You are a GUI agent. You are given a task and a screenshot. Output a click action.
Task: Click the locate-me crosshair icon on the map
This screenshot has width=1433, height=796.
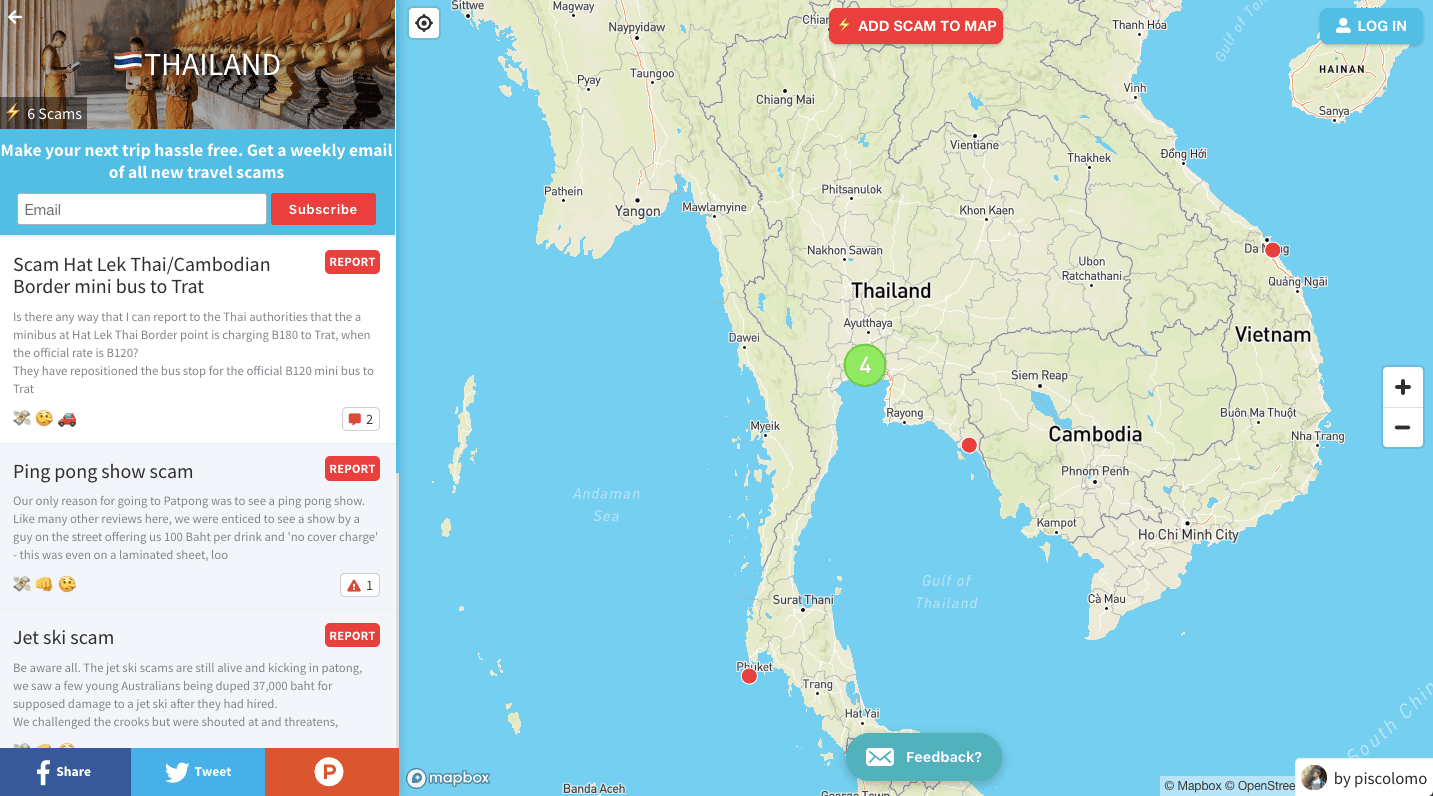coord(424,23)
